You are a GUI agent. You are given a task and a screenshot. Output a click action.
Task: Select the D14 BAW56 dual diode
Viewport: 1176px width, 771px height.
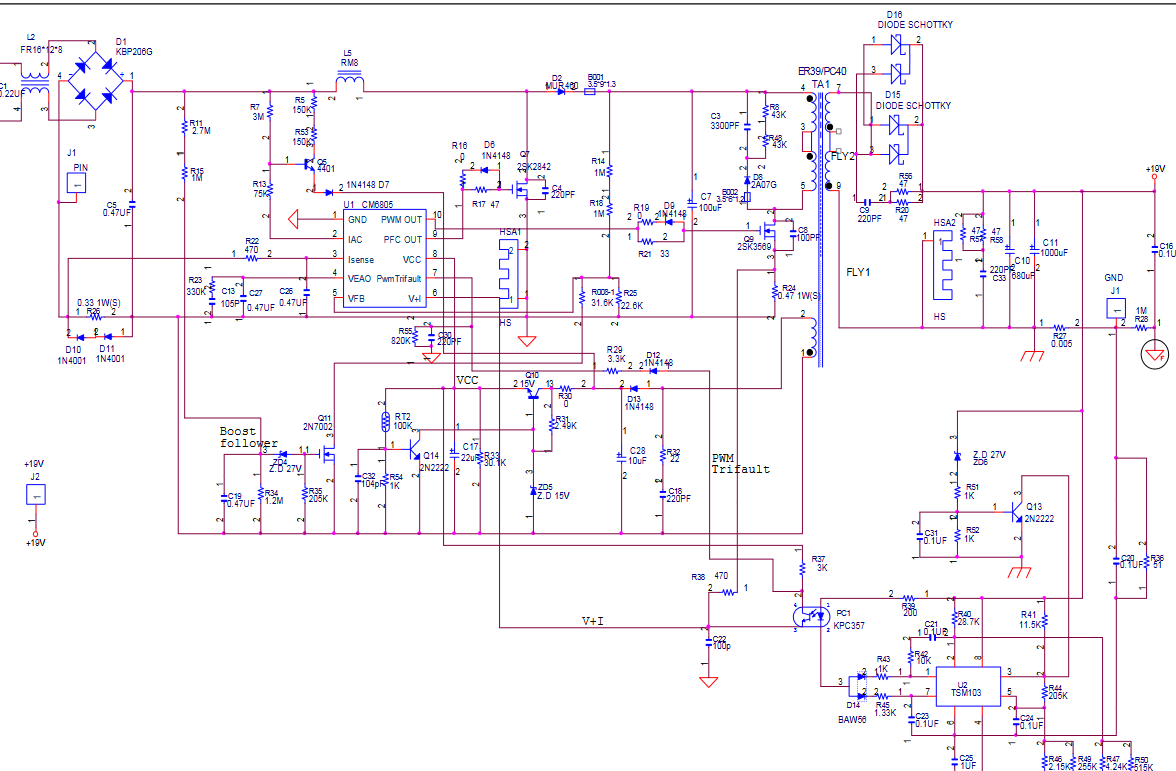(x=860, y=686)
